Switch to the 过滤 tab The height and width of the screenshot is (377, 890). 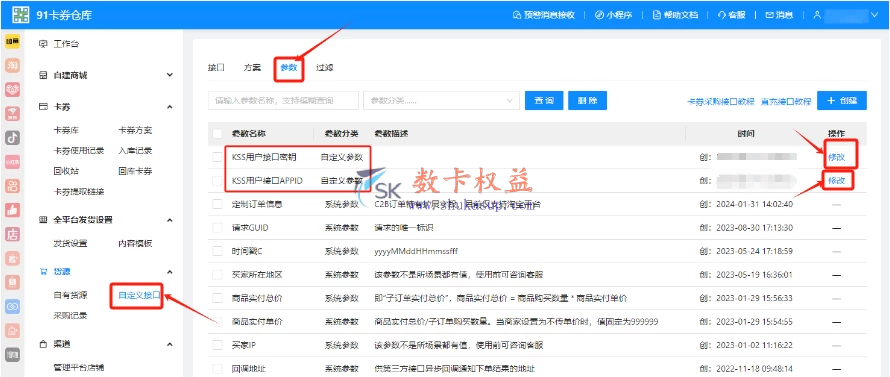coord(325,68)
